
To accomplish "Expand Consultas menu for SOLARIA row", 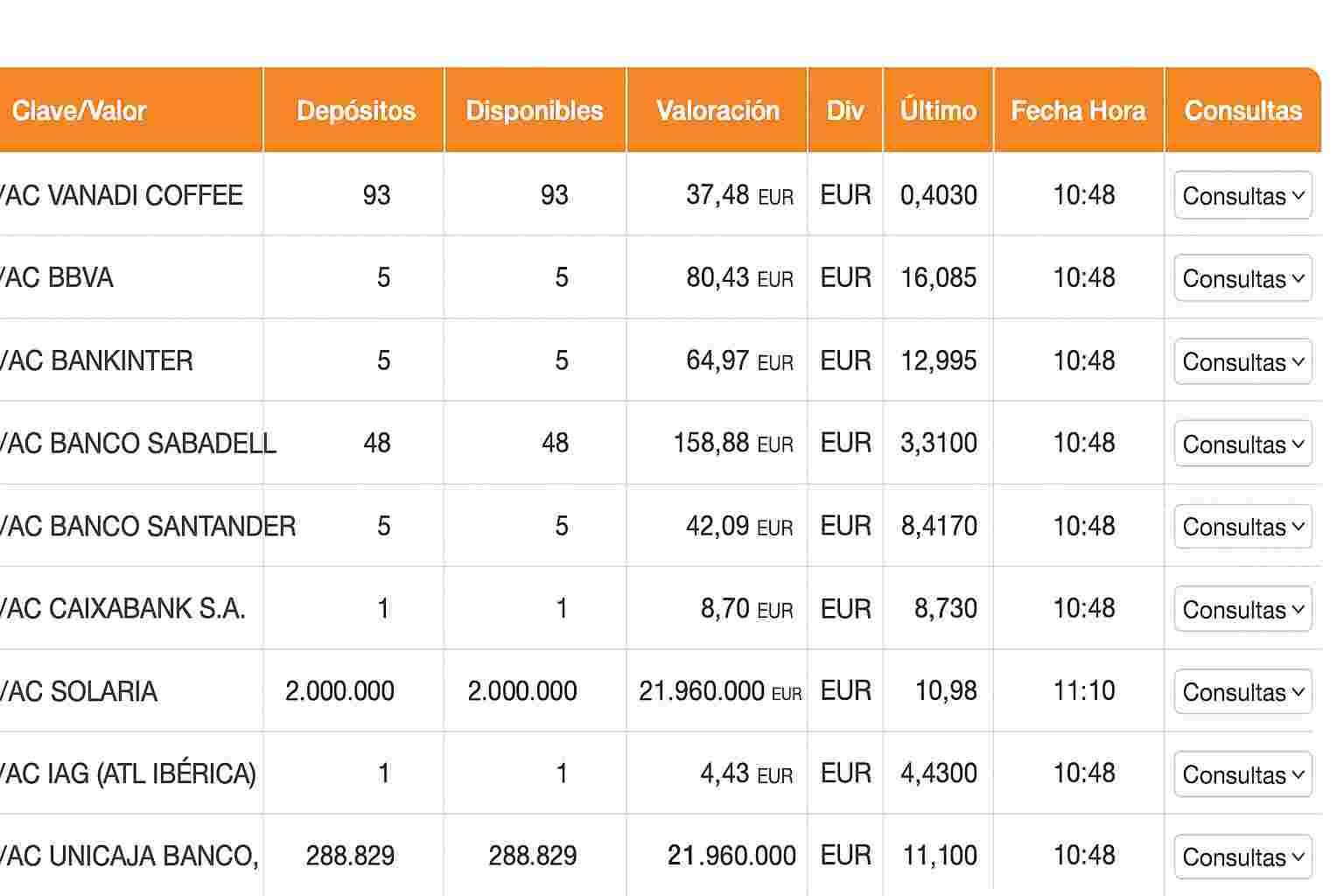I will pos(1242,692).
